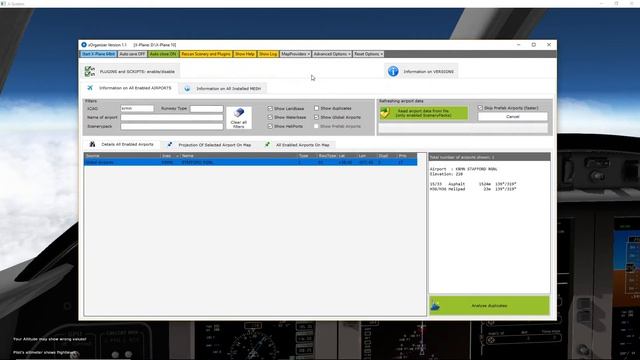Screen dimensions: 640x360
Task: Toggle Show HeliPorts checkbox
Action: pyautogui.click(x=270, y=126)
